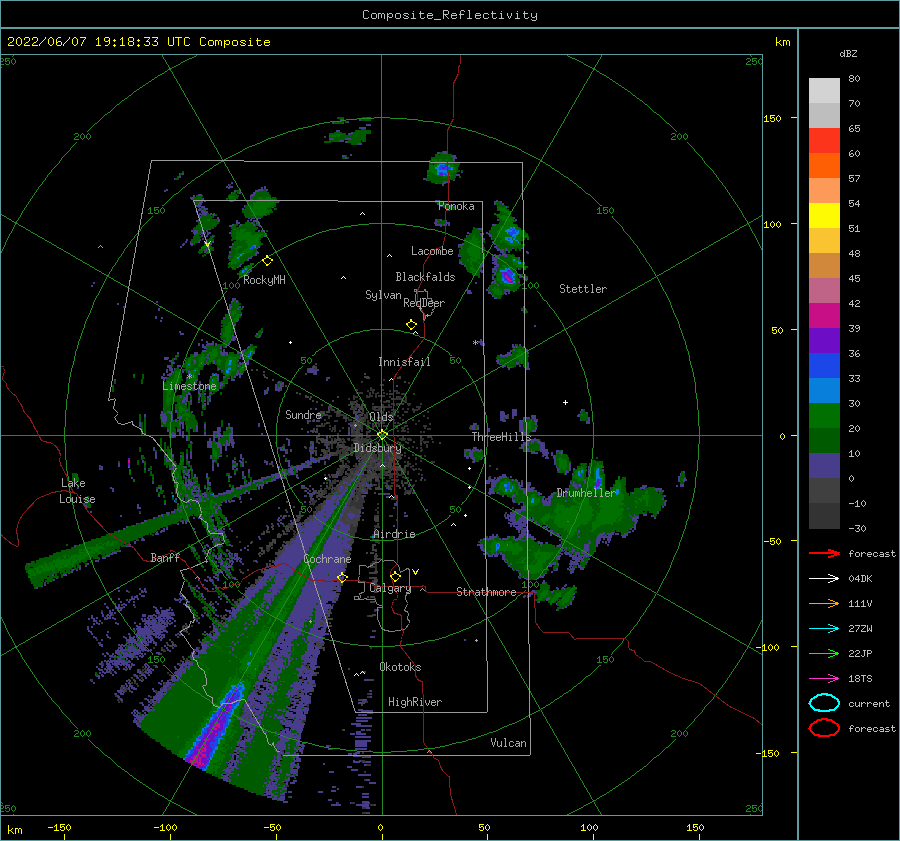Click the Airdrie label
This screenshot has width=900, height=841.
[394, 534]
